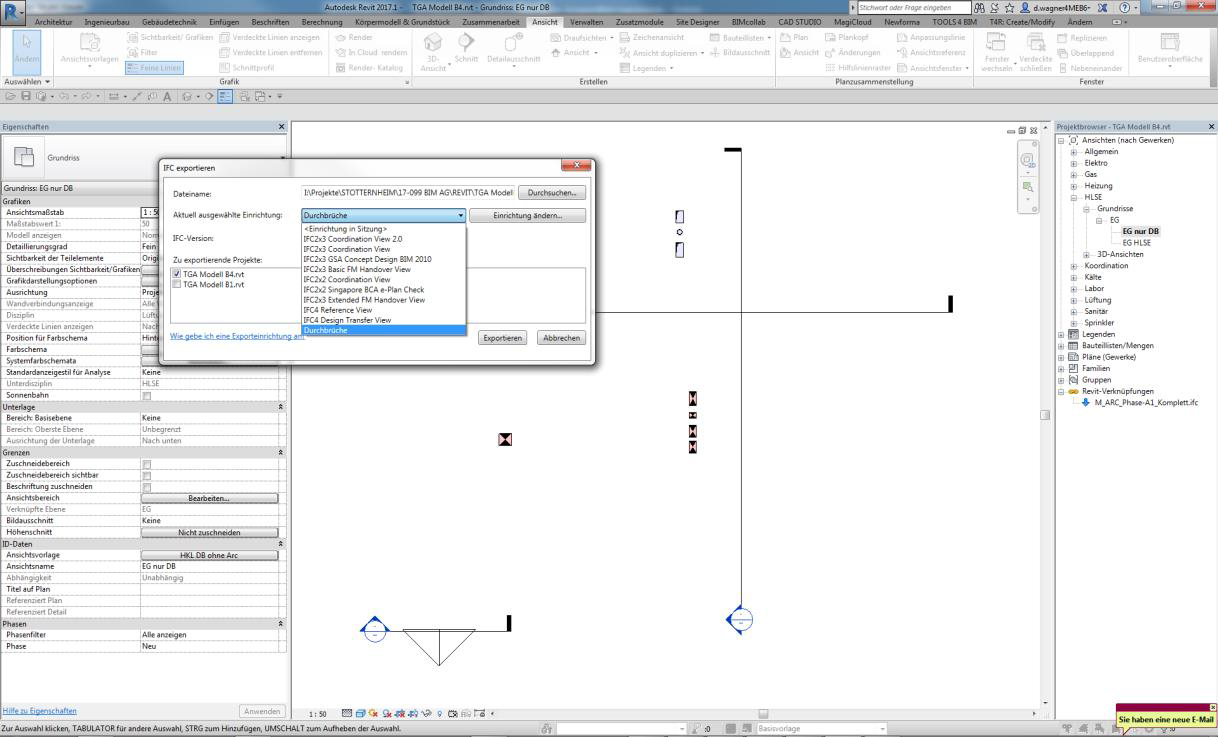Click the new E-Mail notification popup
Image resolution: width=1218 pixels, height=737 pixels.
point(1165,718)
